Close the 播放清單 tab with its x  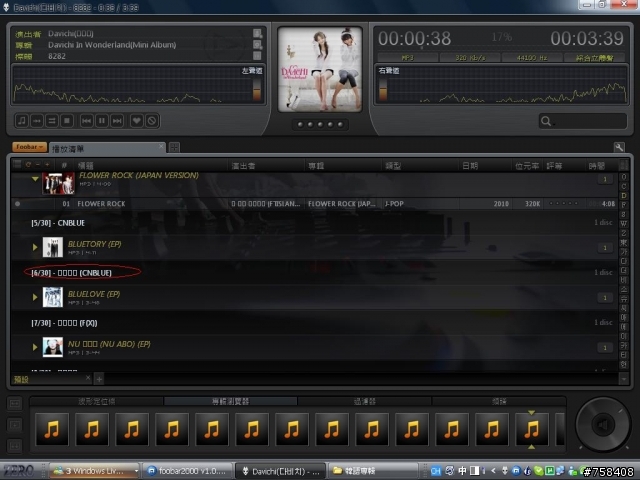click(x=161, y=146)
